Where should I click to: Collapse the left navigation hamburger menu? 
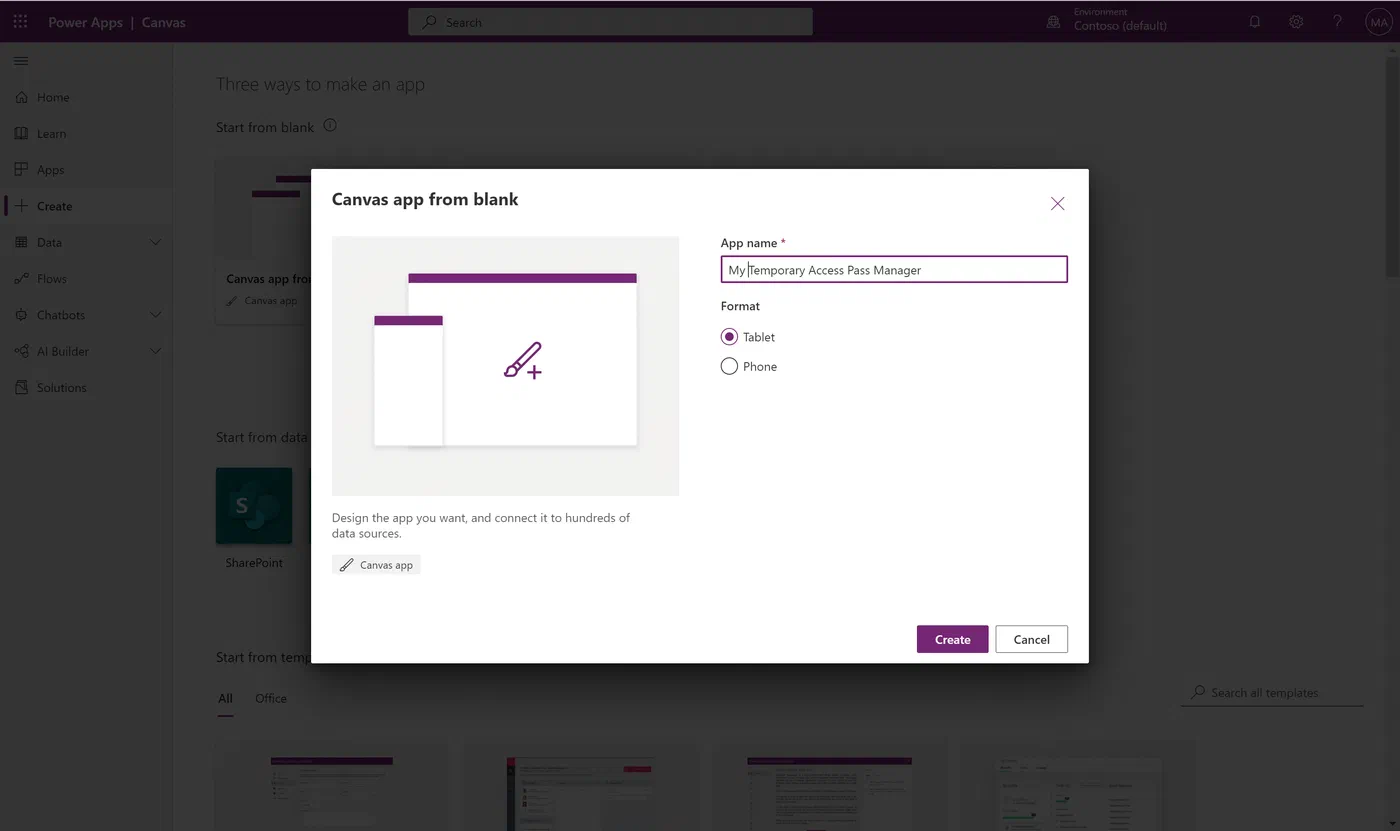(x=21, y=61)
